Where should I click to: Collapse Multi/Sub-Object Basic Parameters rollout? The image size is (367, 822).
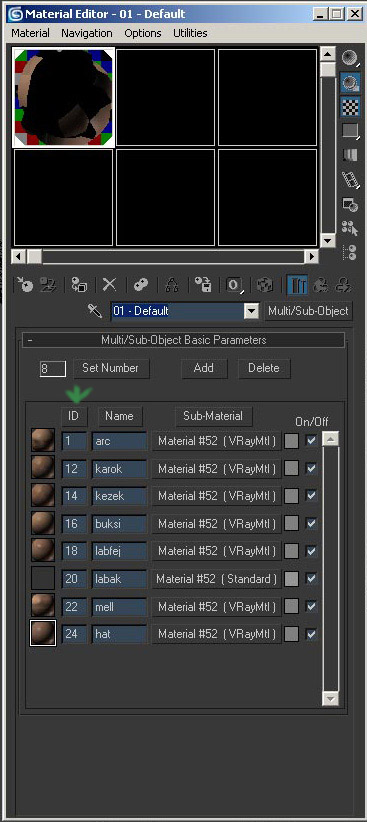(184, 340)
